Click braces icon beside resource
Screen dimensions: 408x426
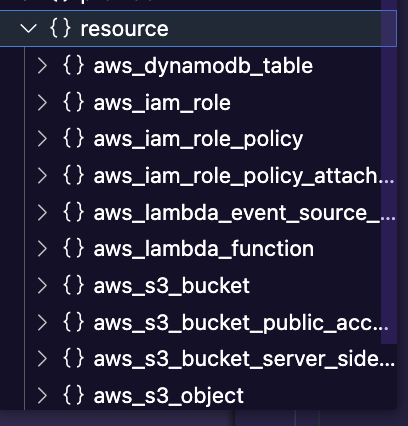pyautogui.click(x=60, y=28)
